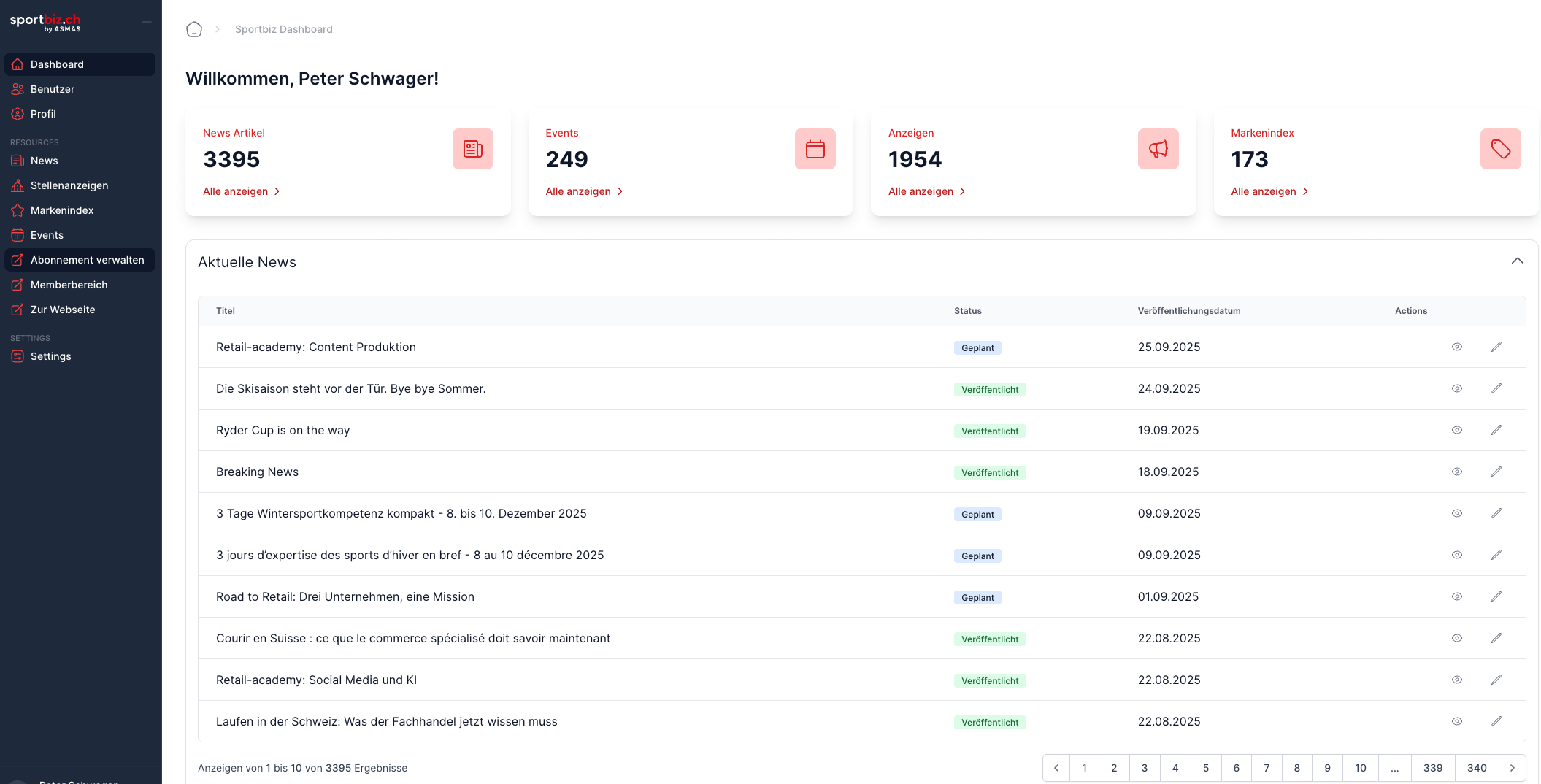The image size is (1541, 784).
Task: Click pencil icon for Retail-academy: Content Produktion
Action: click(x=1496, y=347)
